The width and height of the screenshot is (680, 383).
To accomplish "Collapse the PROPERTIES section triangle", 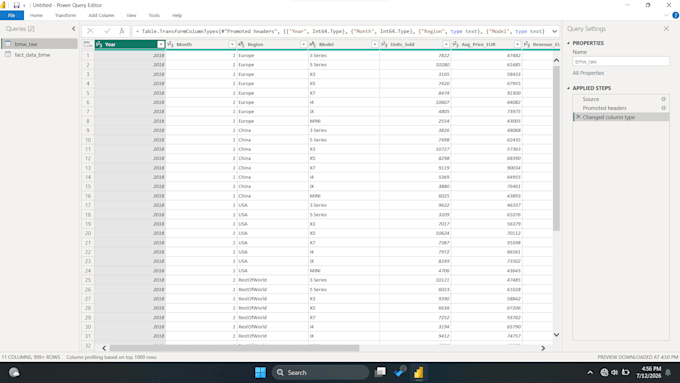I will [569, 43].
